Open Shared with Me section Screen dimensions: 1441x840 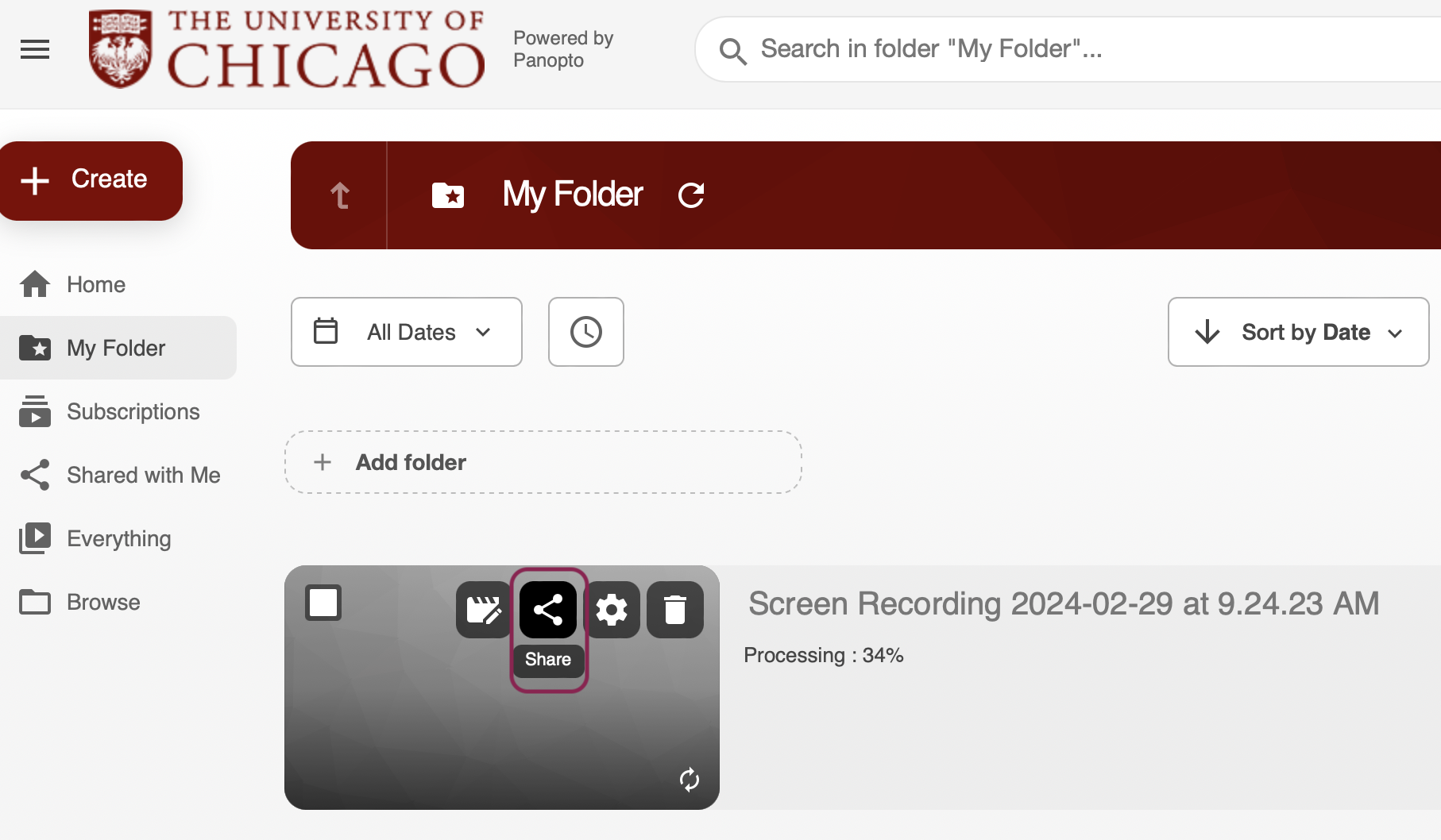point(143,475)
